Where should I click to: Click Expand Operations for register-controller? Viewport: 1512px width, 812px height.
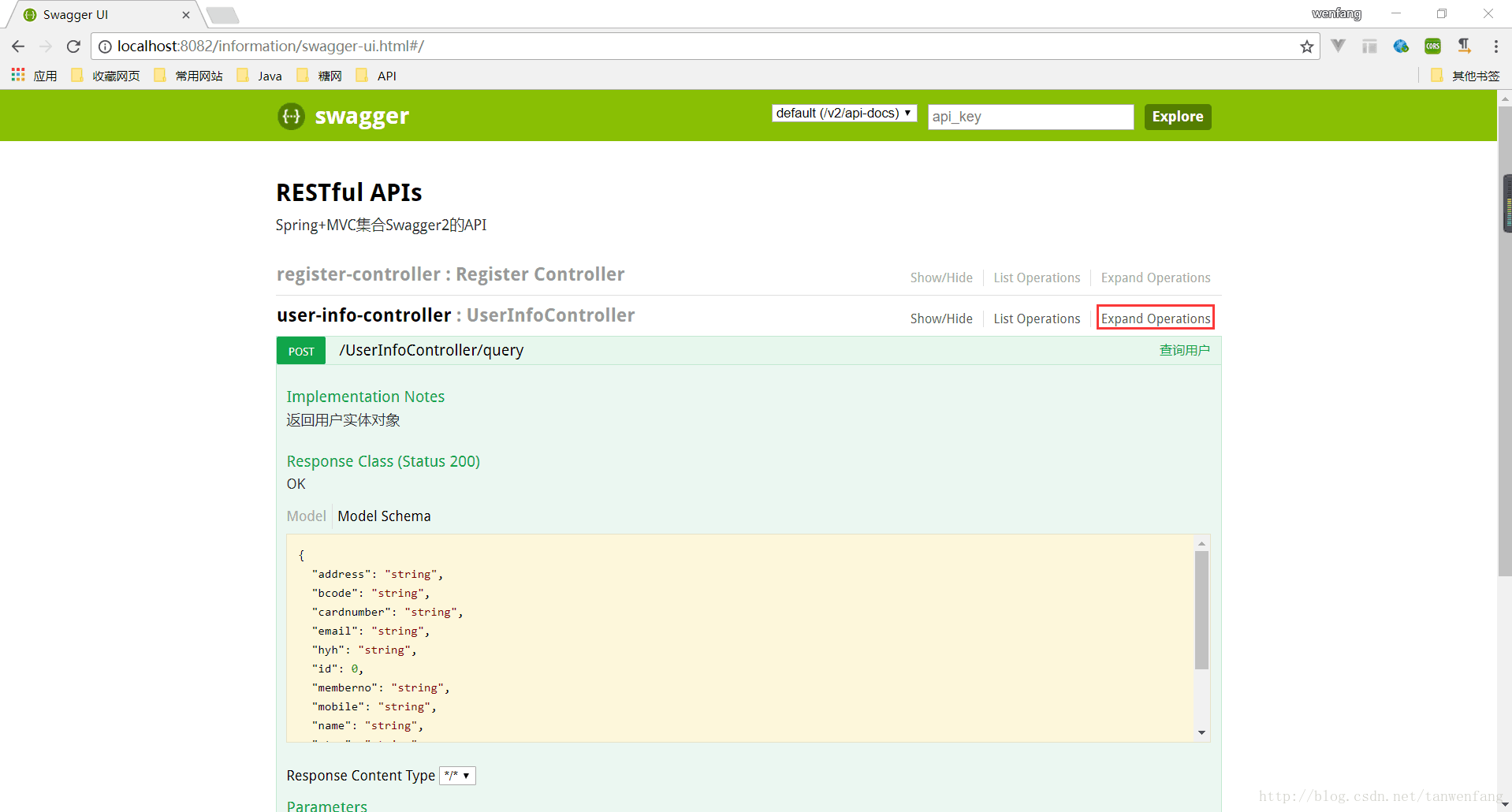pyautogui.click(x=1156, y=277)
